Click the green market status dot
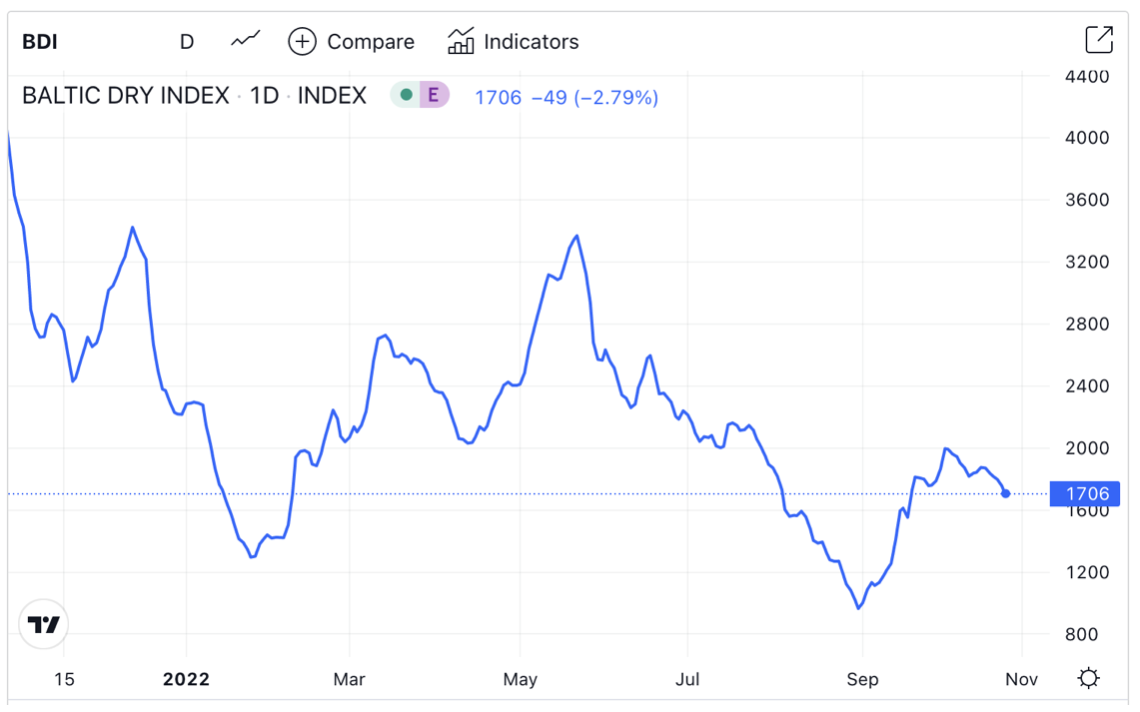The image size is (1140, 712). tap(405, 95)
